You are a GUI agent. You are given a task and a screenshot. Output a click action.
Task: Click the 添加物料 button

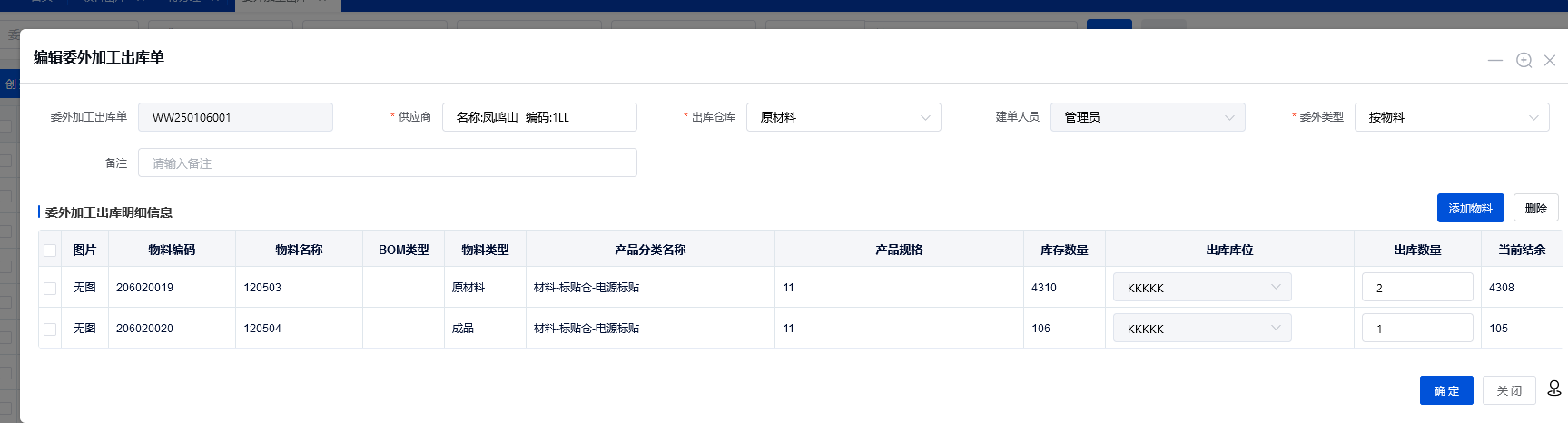pos(1470,208)
